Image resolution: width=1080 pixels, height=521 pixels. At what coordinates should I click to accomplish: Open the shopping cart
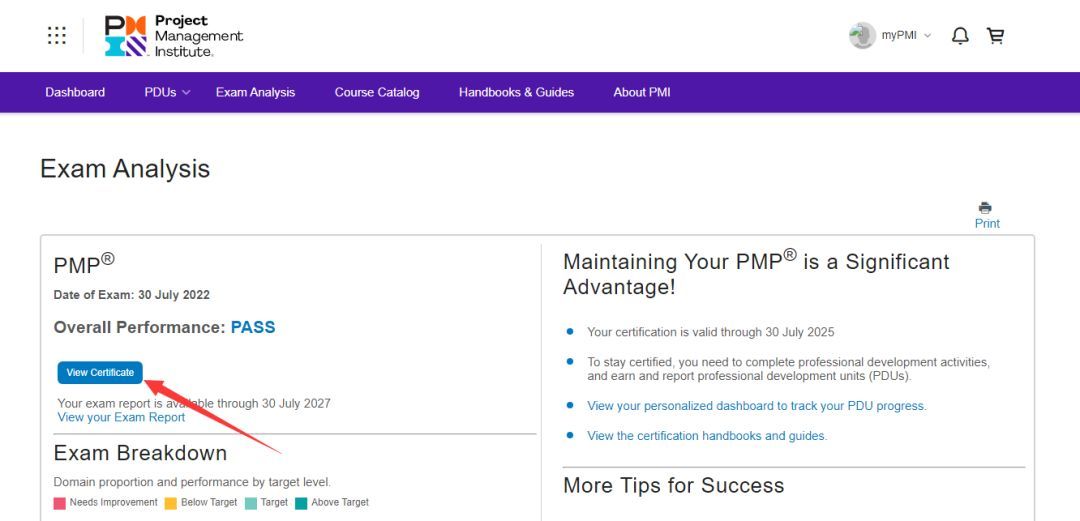coord(995,36)
